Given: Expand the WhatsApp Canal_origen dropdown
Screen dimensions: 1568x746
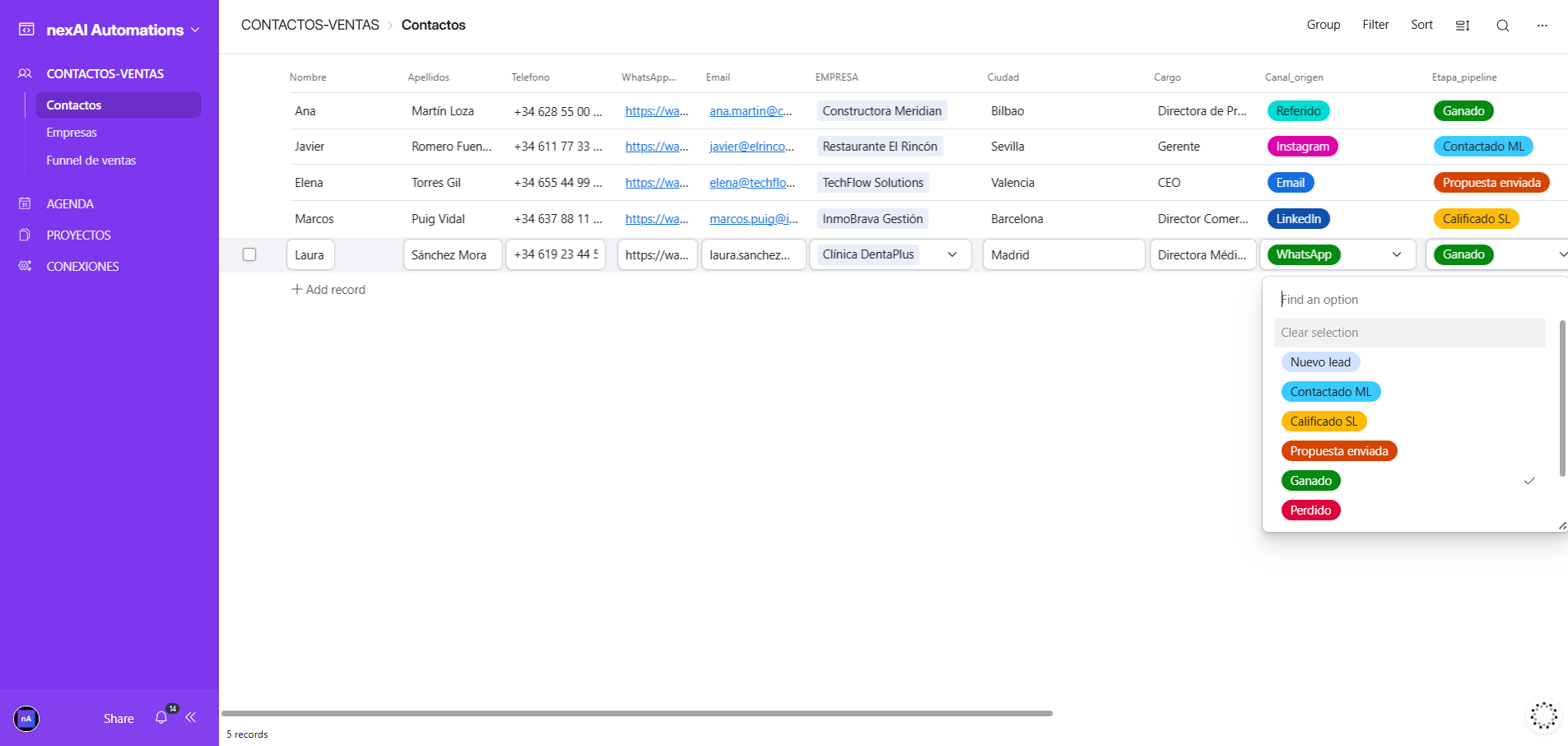Looking at the screenshot, I should (1397, 254).
